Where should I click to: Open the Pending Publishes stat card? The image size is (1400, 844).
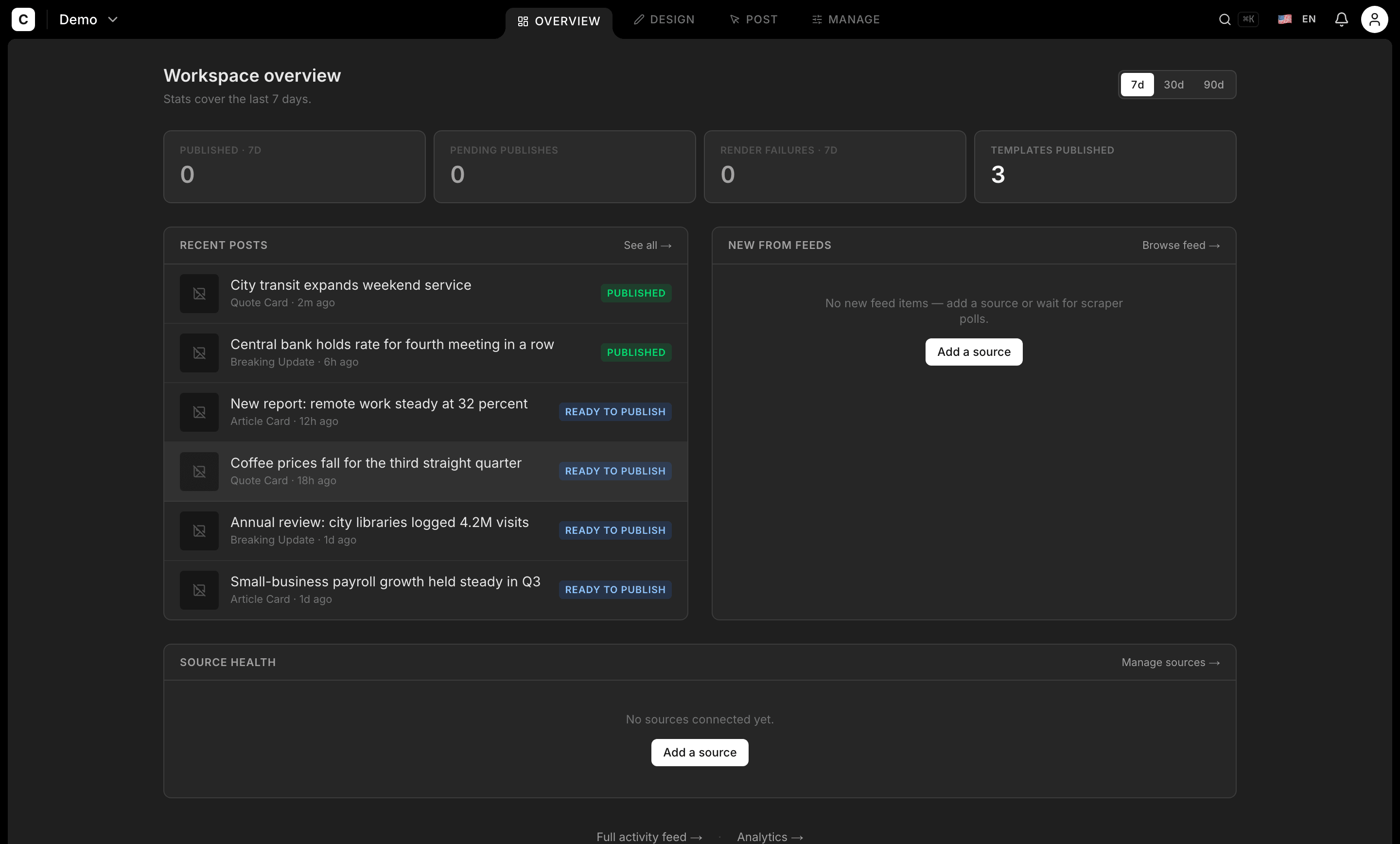pos(564,167)
